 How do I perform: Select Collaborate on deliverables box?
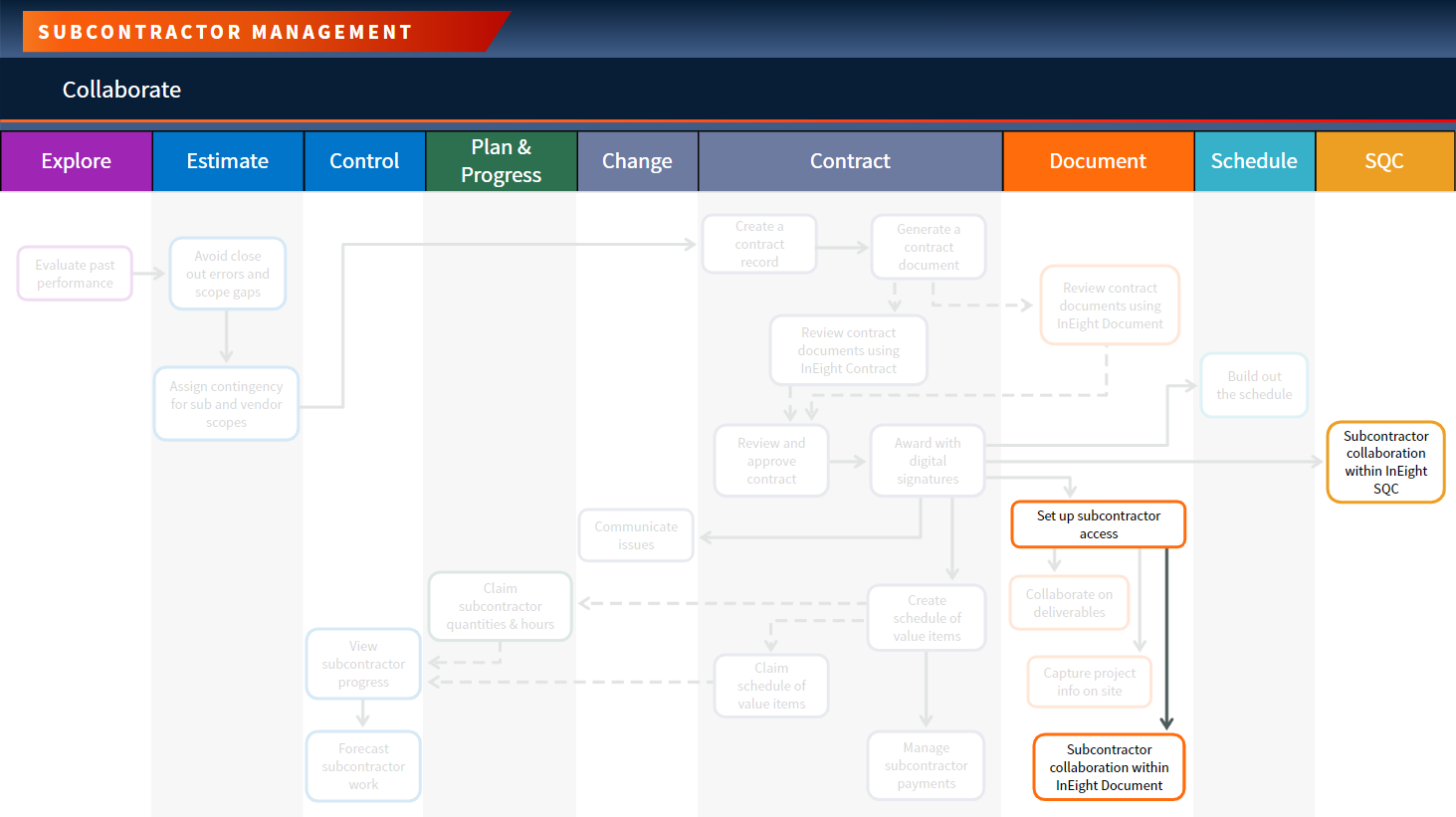pos(1069,603)
